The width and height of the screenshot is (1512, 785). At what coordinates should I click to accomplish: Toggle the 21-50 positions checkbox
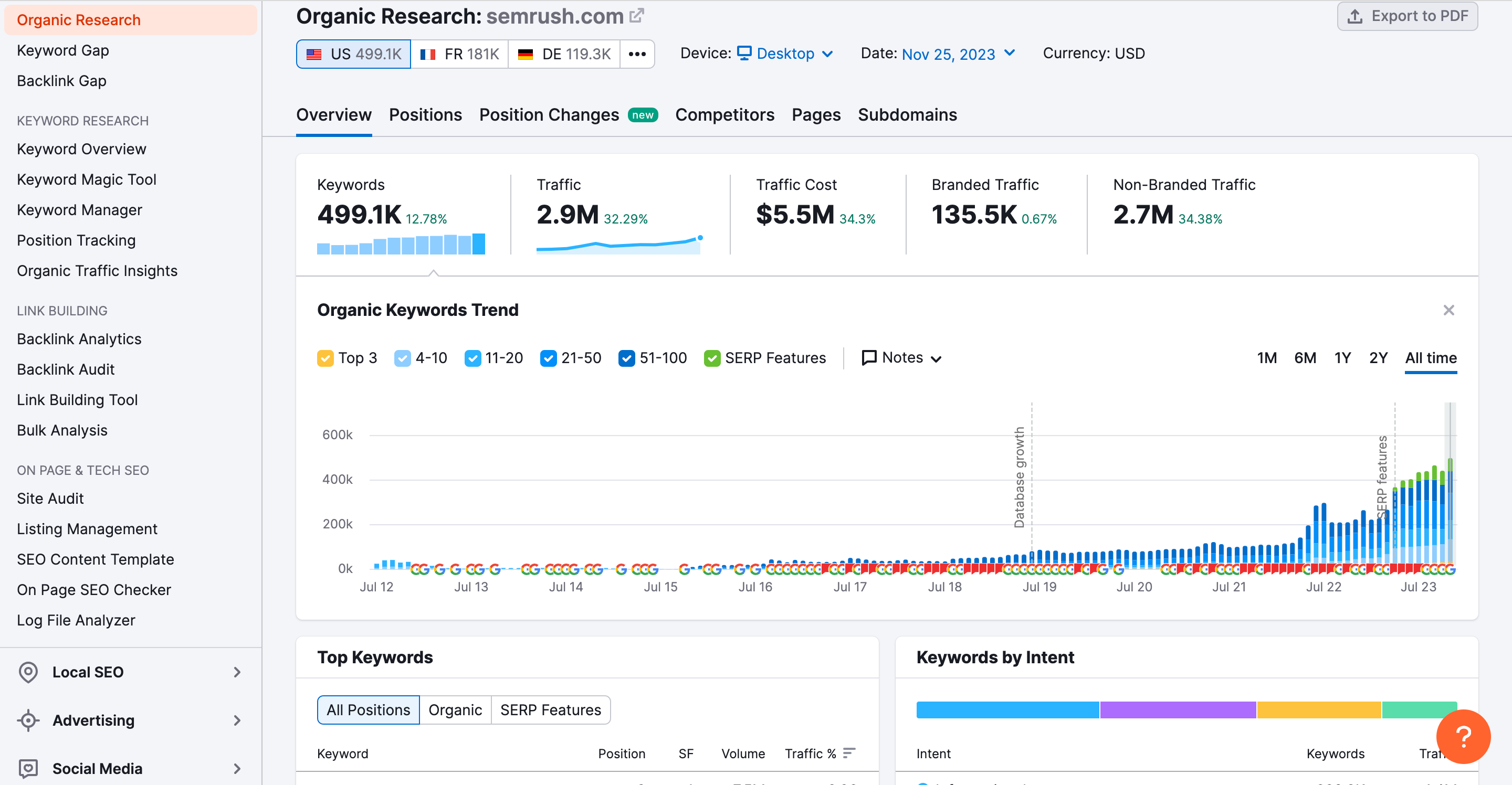coord(548,358)
